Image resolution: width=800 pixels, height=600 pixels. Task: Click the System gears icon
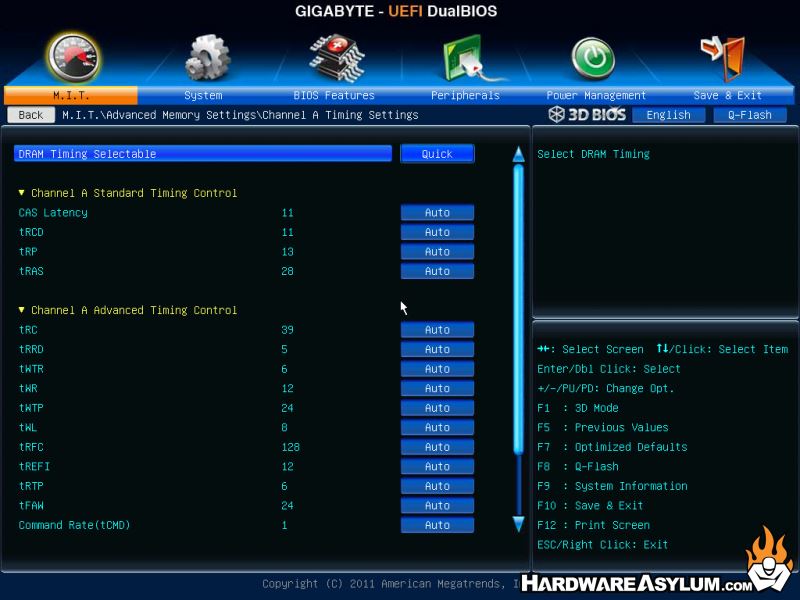click(207, 58)
